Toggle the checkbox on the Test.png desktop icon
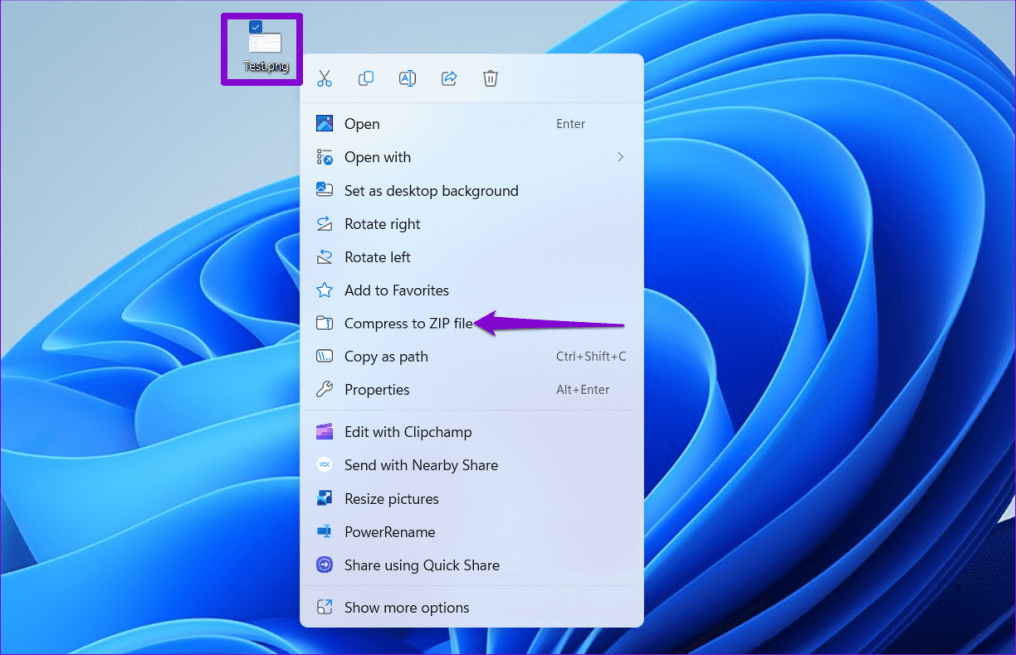The width and height of the screenshot is (1016, 655). (x=255, y=27)
